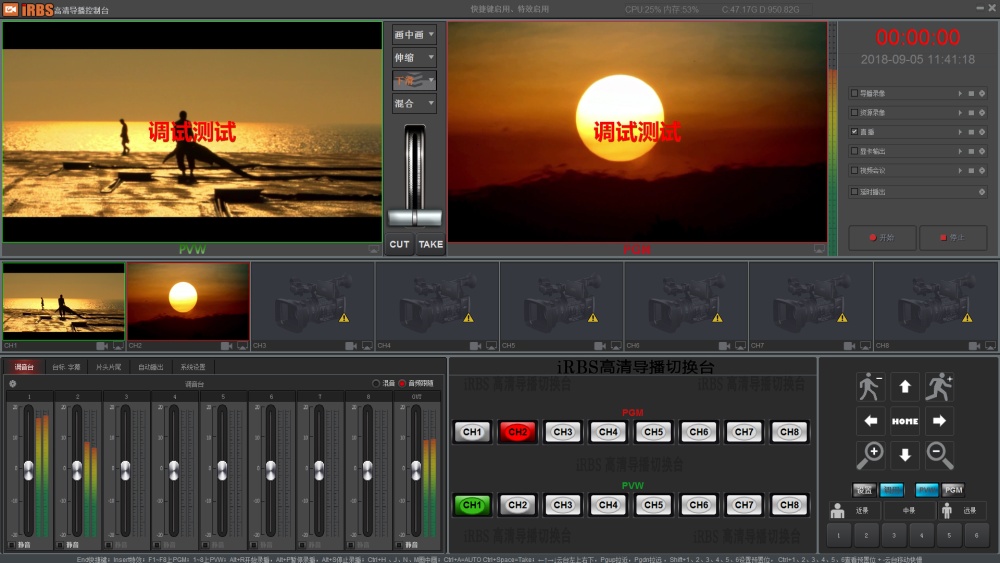Click the 开始 start button
Image resolution: width=1000 pixels, height=563 pixels.
[882, 237]
